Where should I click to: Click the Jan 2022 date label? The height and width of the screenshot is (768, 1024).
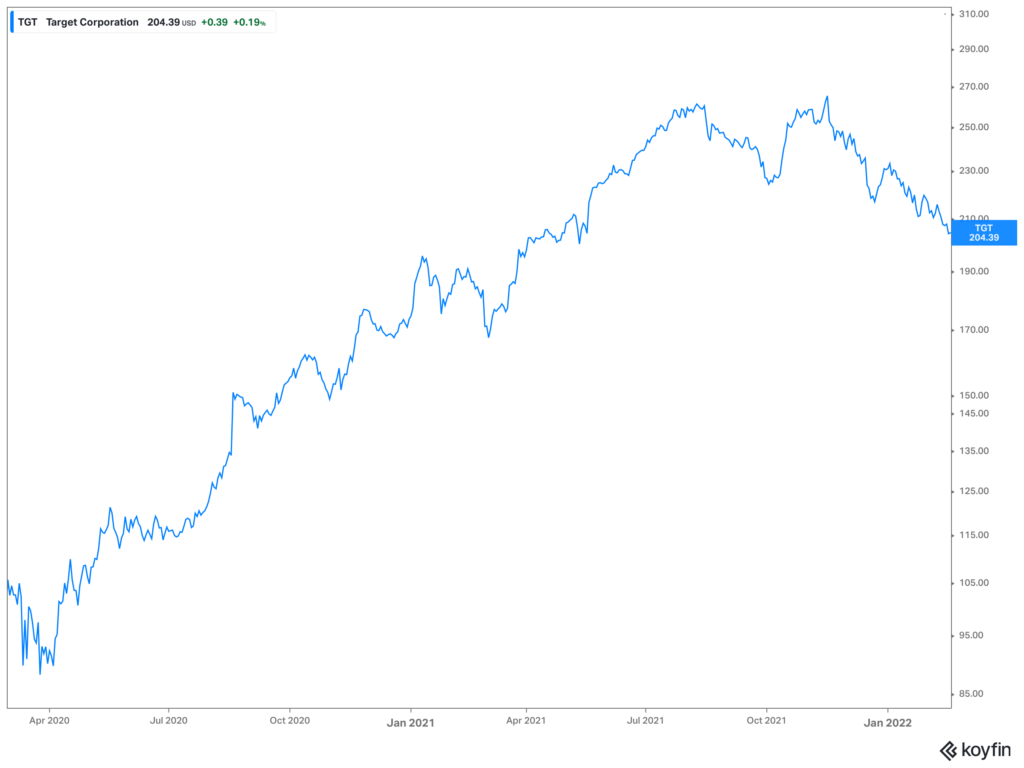[887, 719]
